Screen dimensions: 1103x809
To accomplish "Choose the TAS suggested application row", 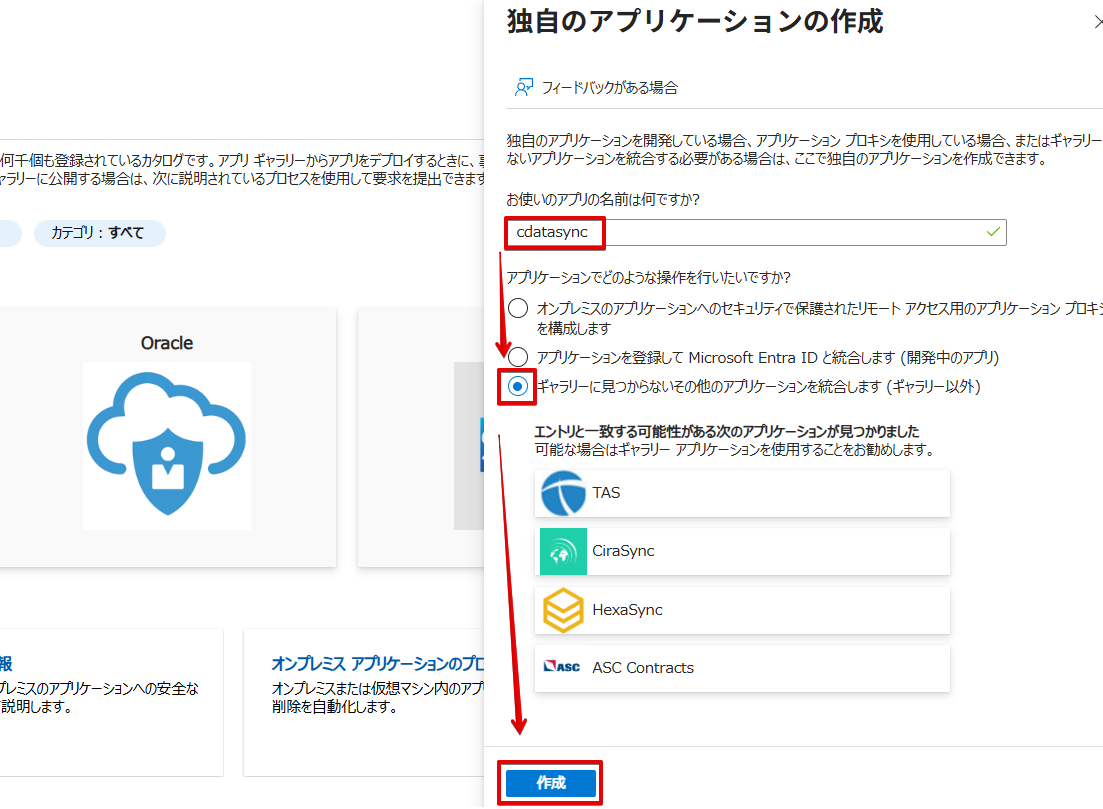I will (742, 493).
